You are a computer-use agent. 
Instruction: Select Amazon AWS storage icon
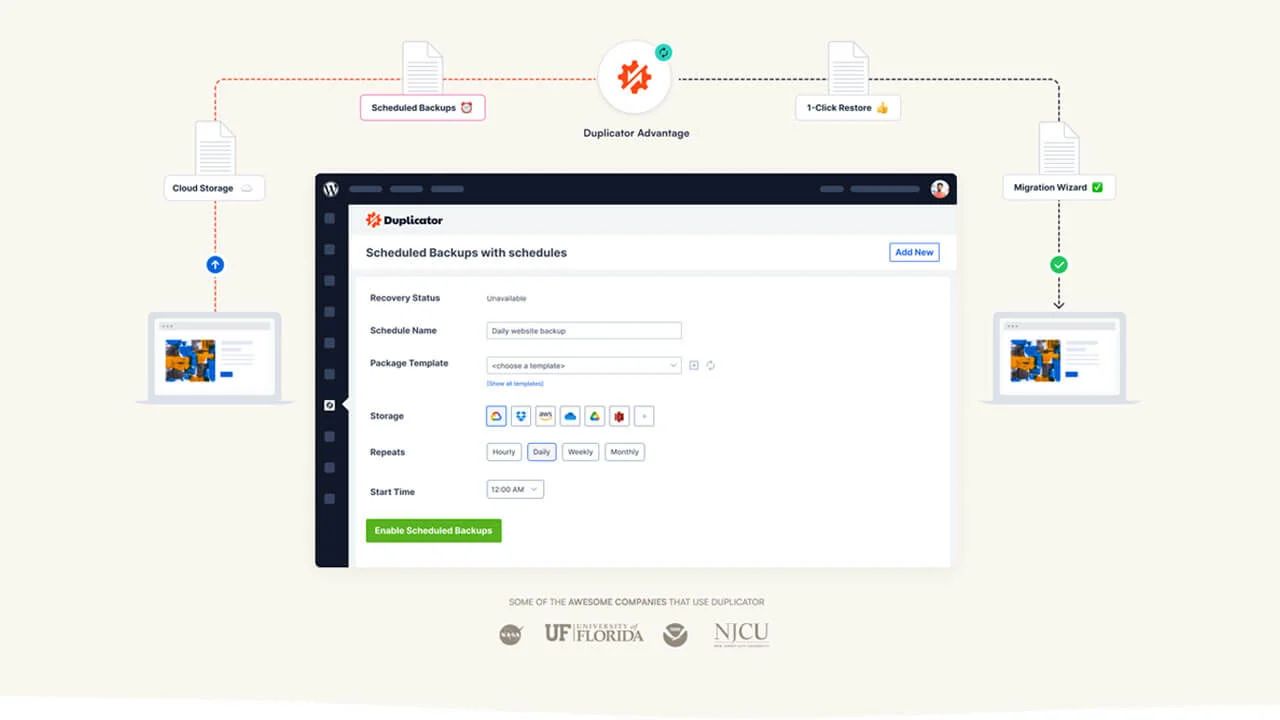click(545, 416)
